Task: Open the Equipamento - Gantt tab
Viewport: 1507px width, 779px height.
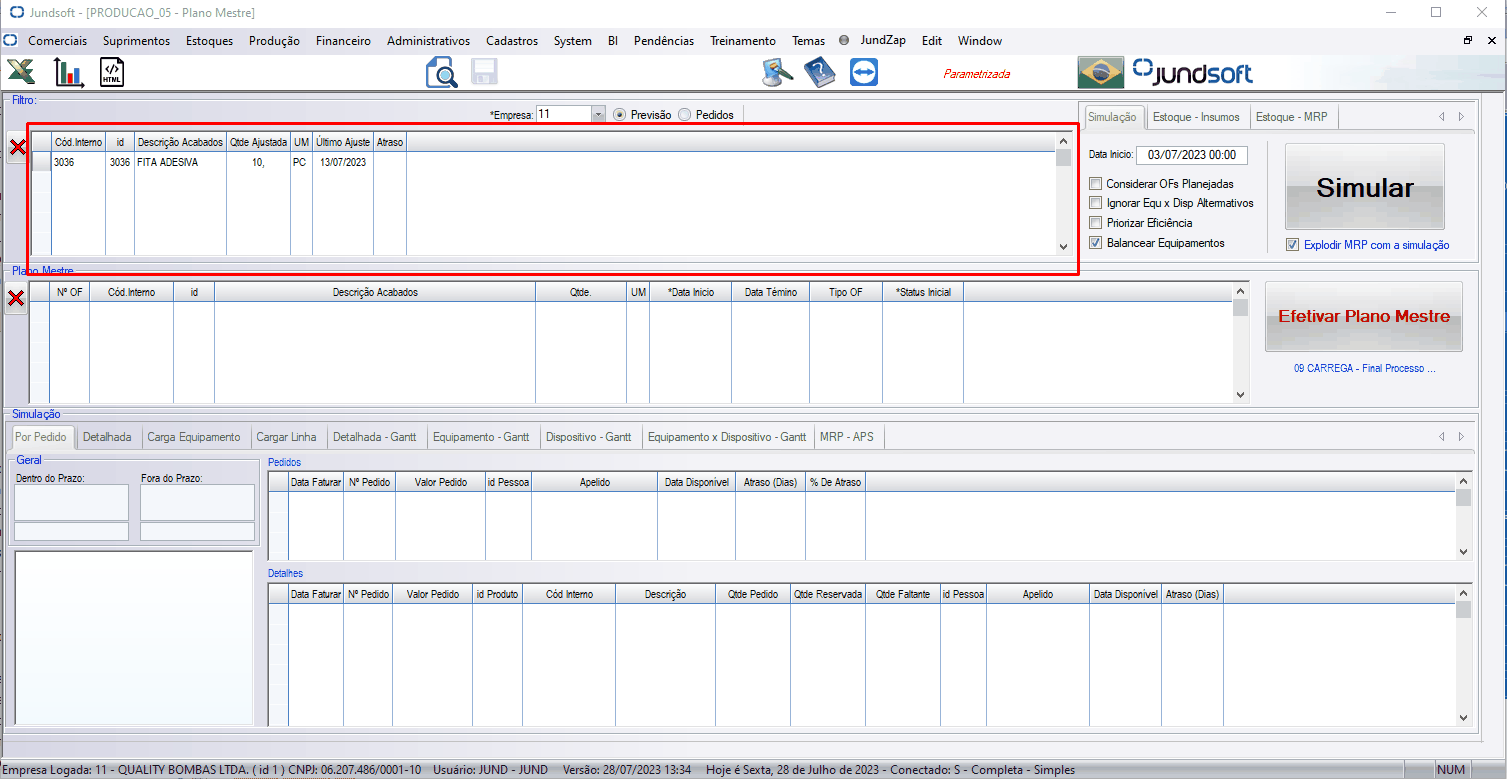Action: (x=481, y=437)
